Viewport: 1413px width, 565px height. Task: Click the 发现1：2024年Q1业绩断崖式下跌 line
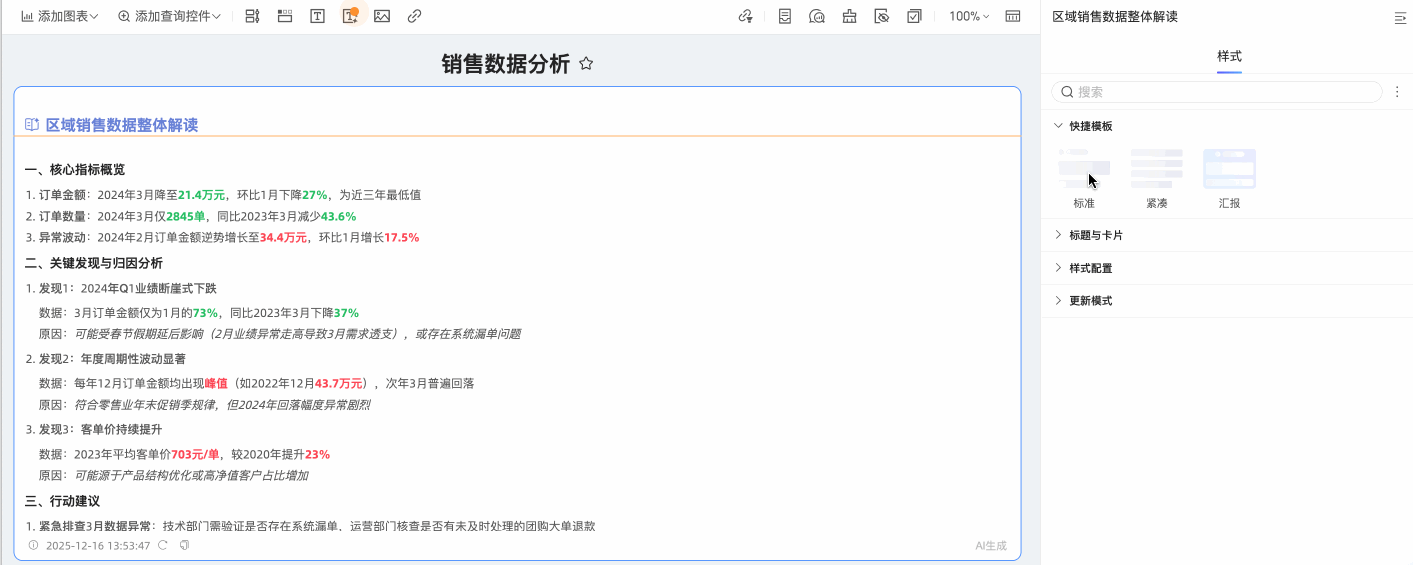point(127,289)
